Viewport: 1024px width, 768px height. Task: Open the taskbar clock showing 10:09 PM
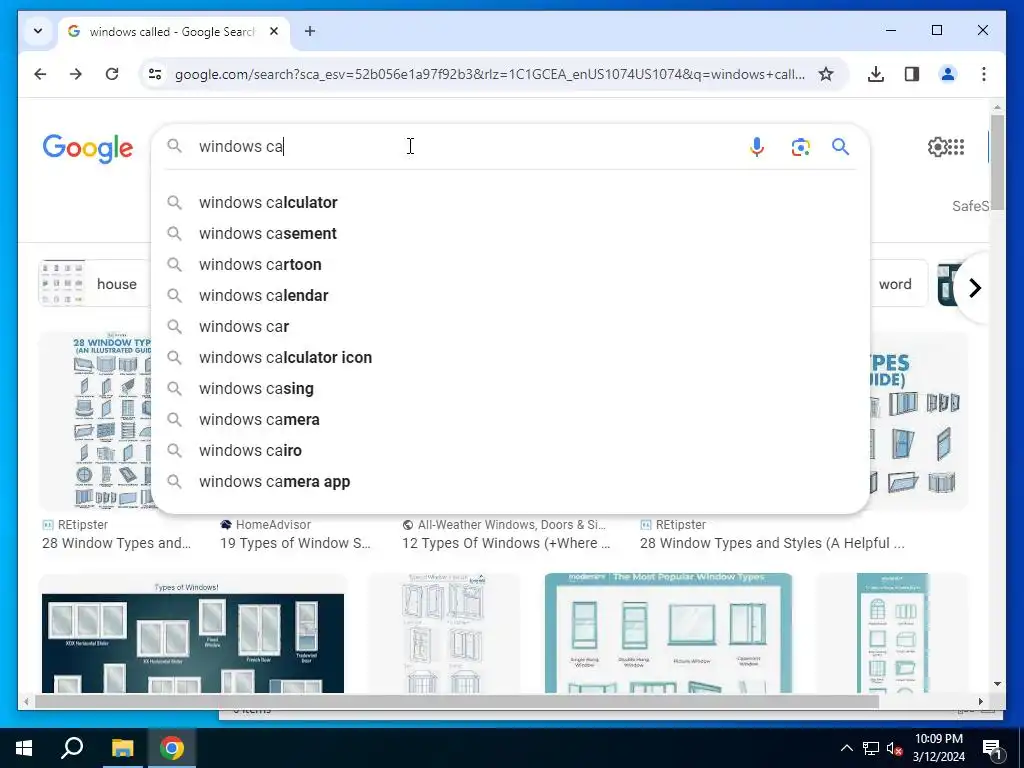coord(938,748)
